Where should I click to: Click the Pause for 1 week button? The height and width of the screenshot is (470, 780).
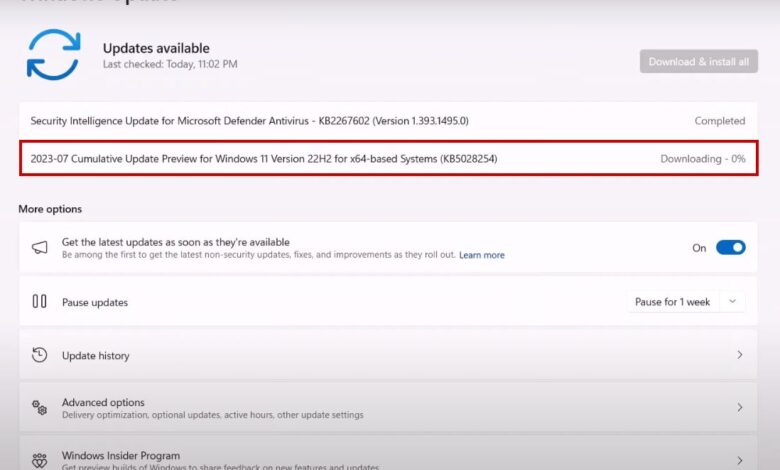(x=672, y=302)
